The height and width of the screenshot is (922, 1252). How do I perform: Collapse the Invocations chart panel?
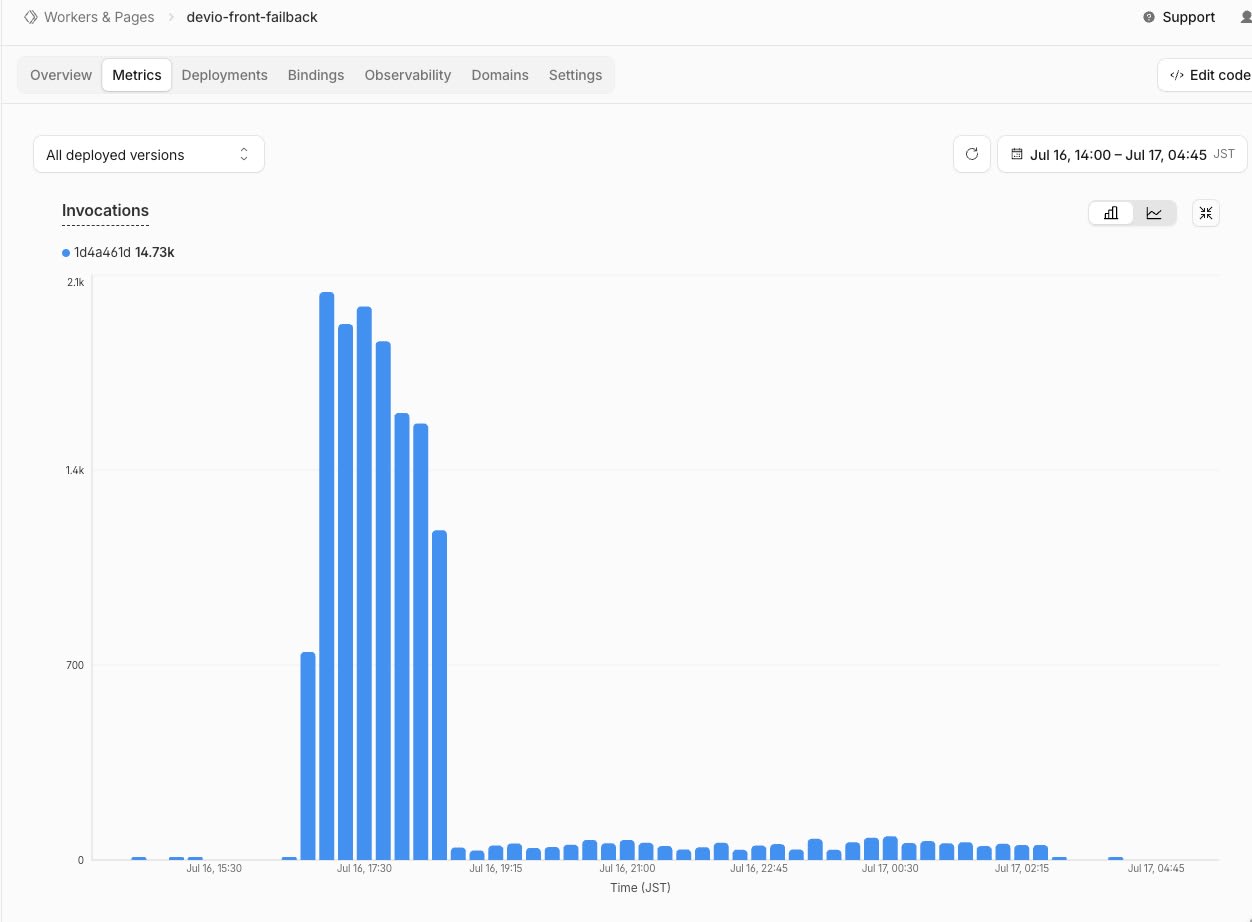coord(1206,213)
